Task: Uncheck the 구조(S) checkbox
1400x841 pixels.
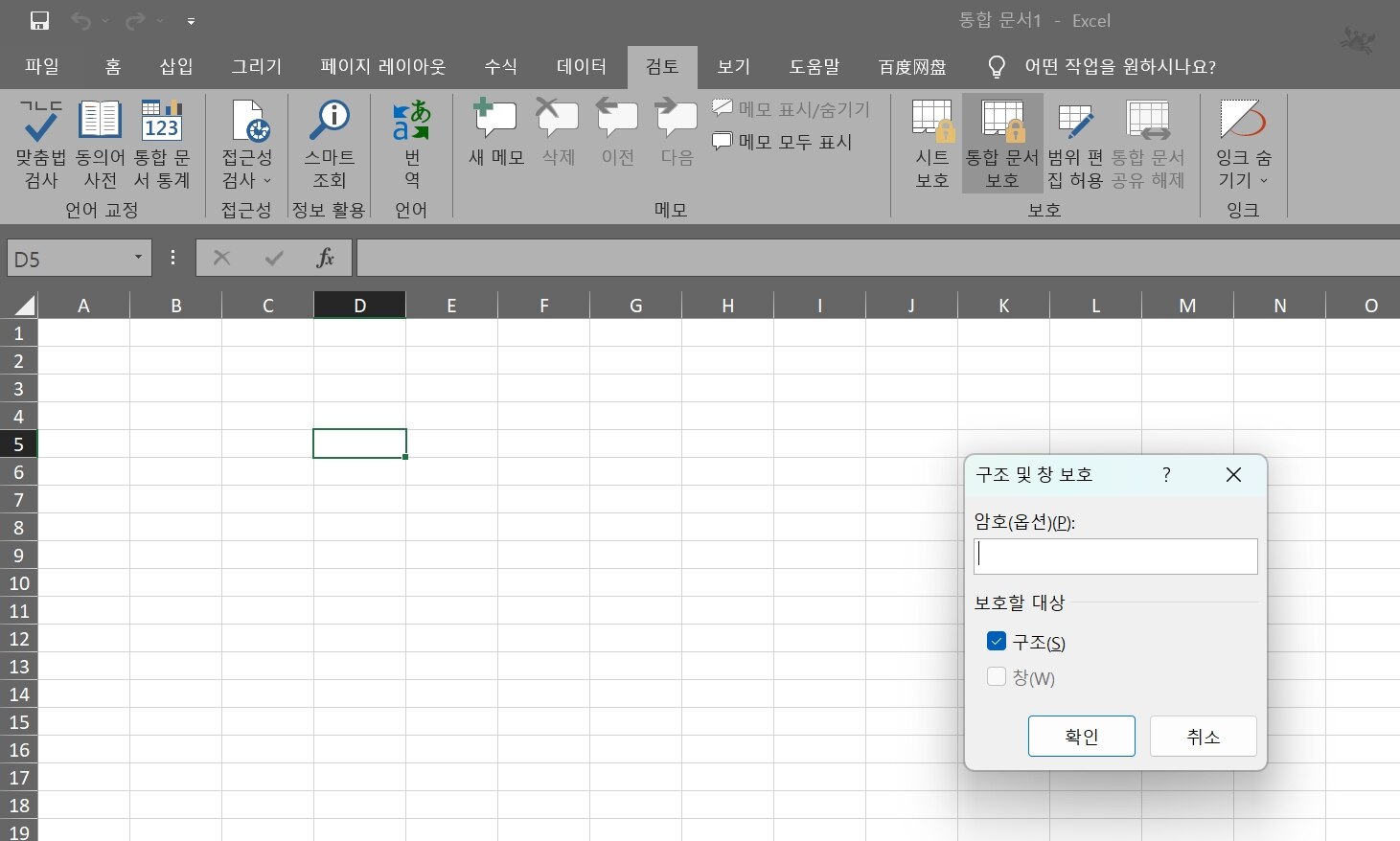Action: (997, 642)
